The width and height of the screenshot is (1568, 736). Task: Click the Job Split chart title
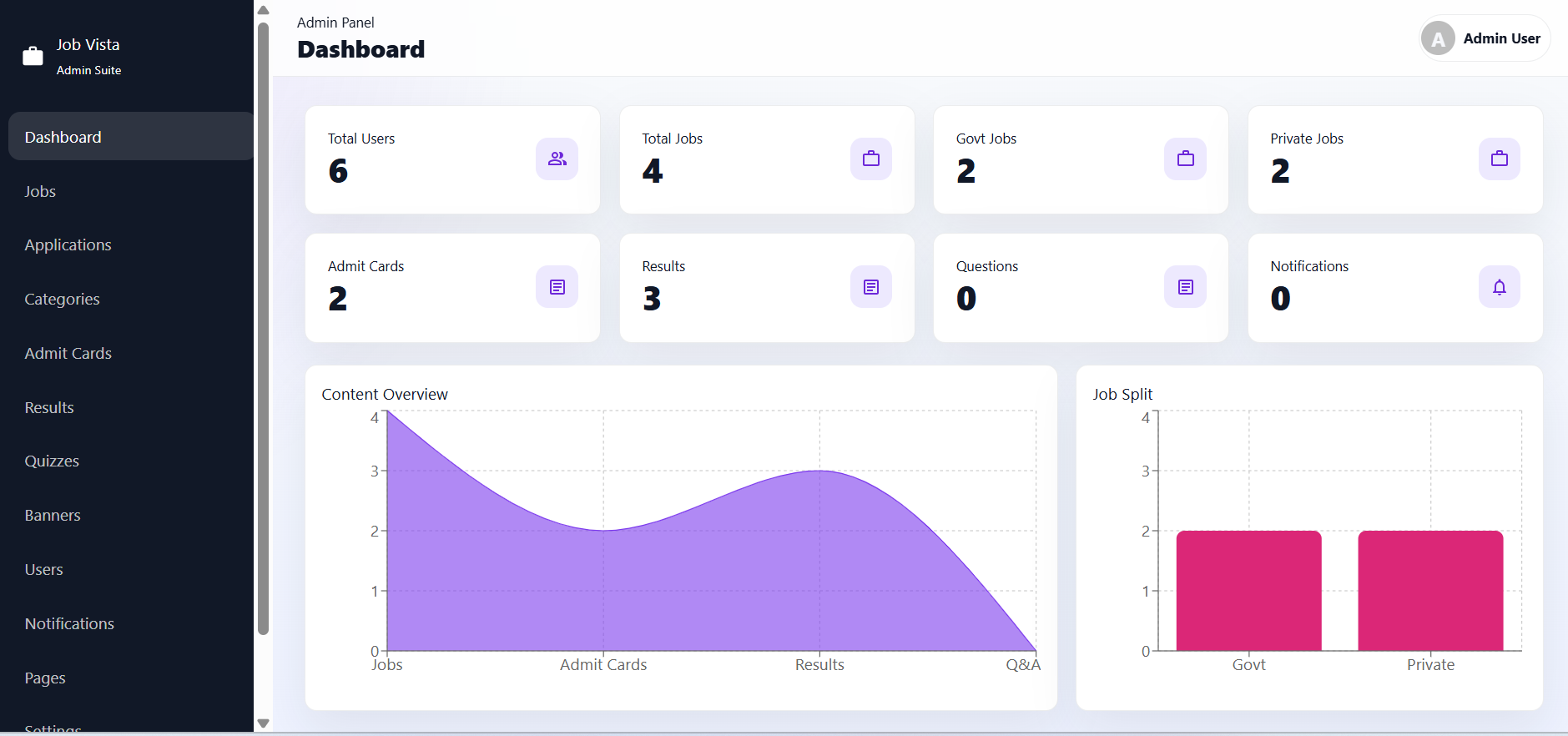click(1122, 394)
